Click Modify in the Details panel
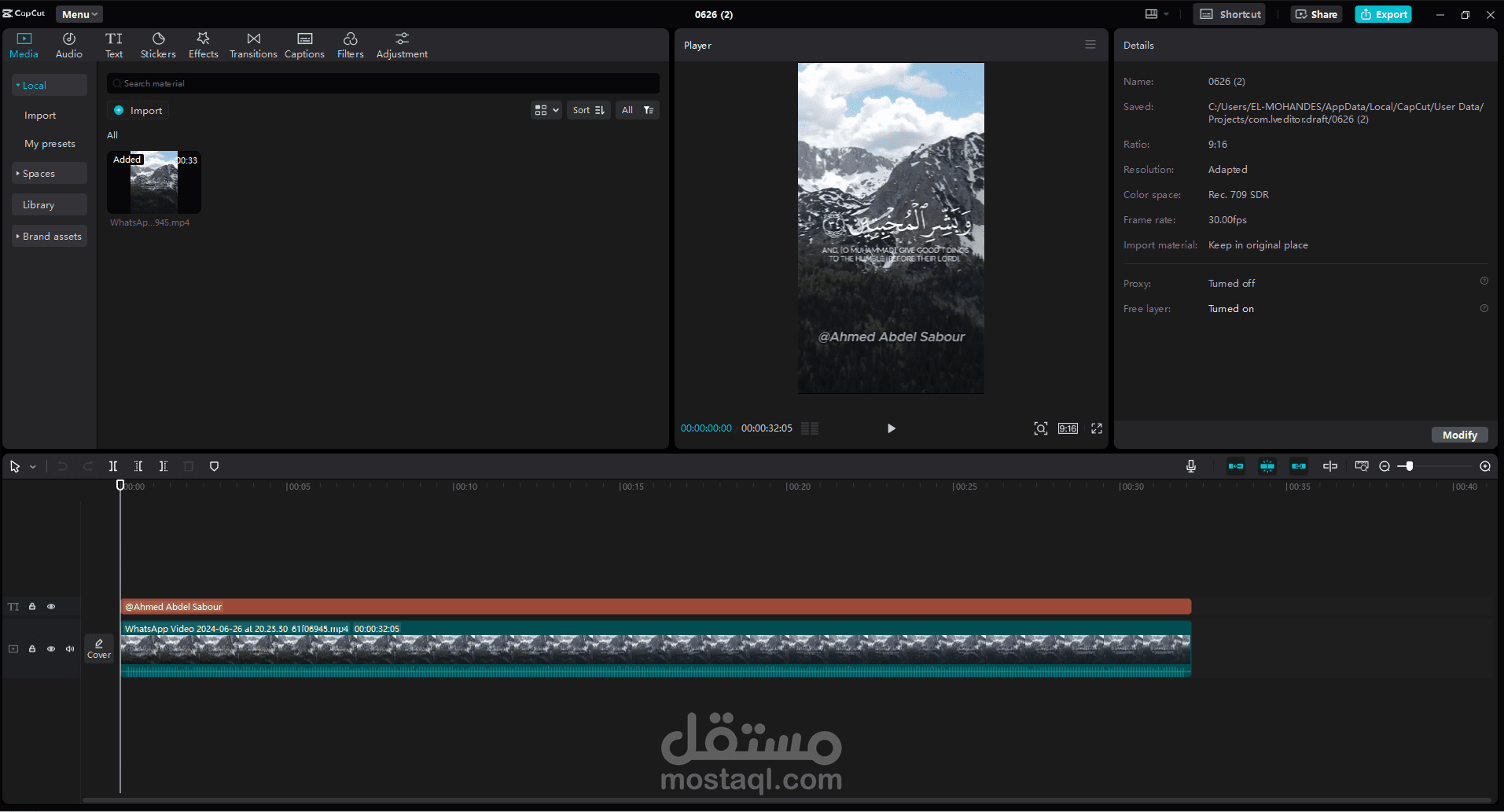 (1460, 435)
